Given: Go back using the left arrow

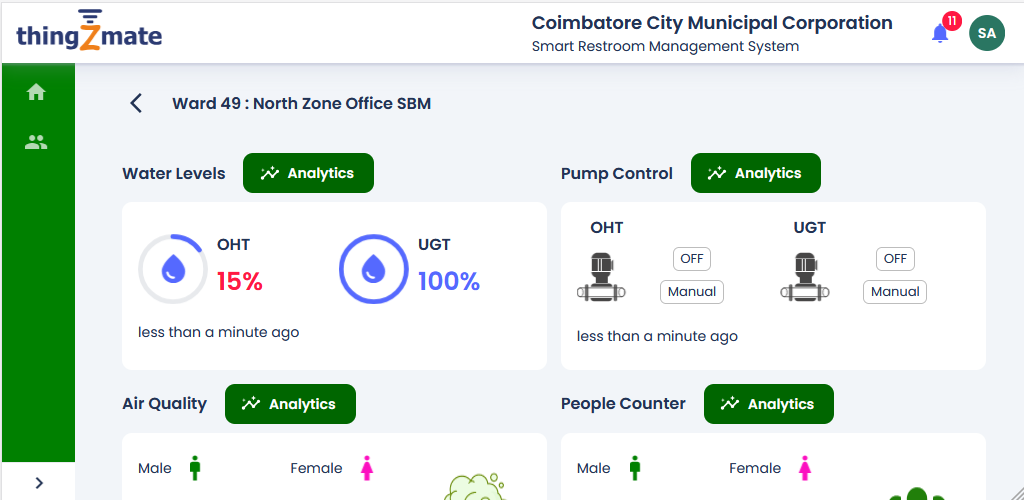Looking at the screenshot, I should point(136,103).
